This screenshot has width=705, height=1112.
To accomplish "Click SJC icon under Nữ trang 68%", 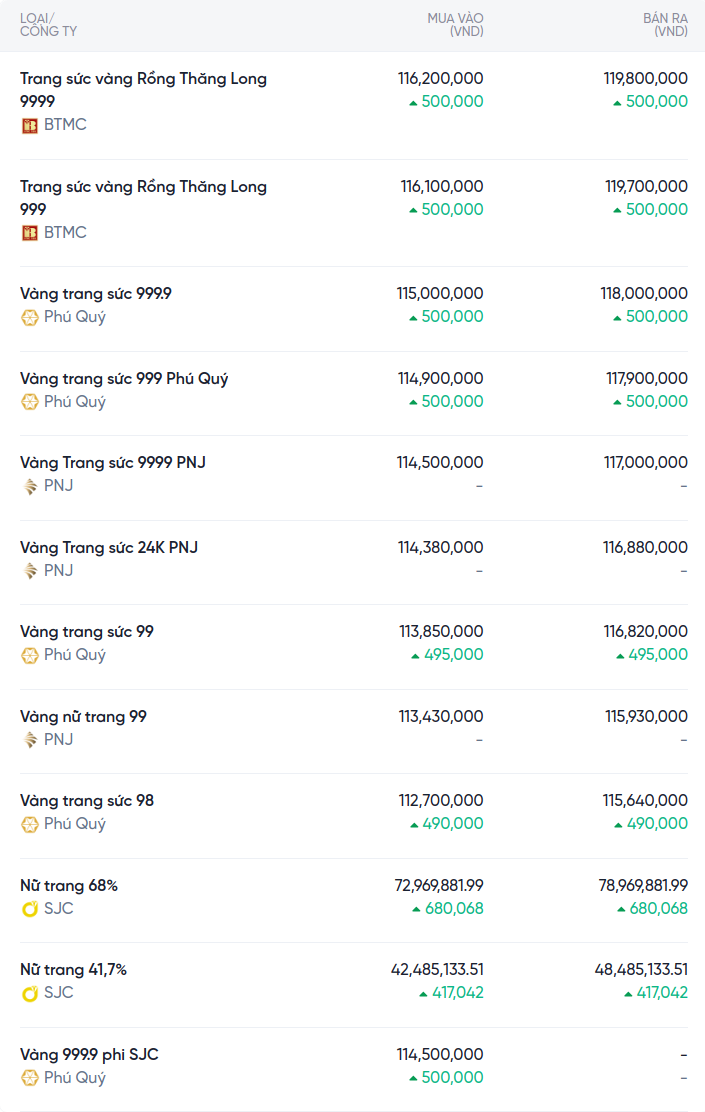I will pos(30,909).
